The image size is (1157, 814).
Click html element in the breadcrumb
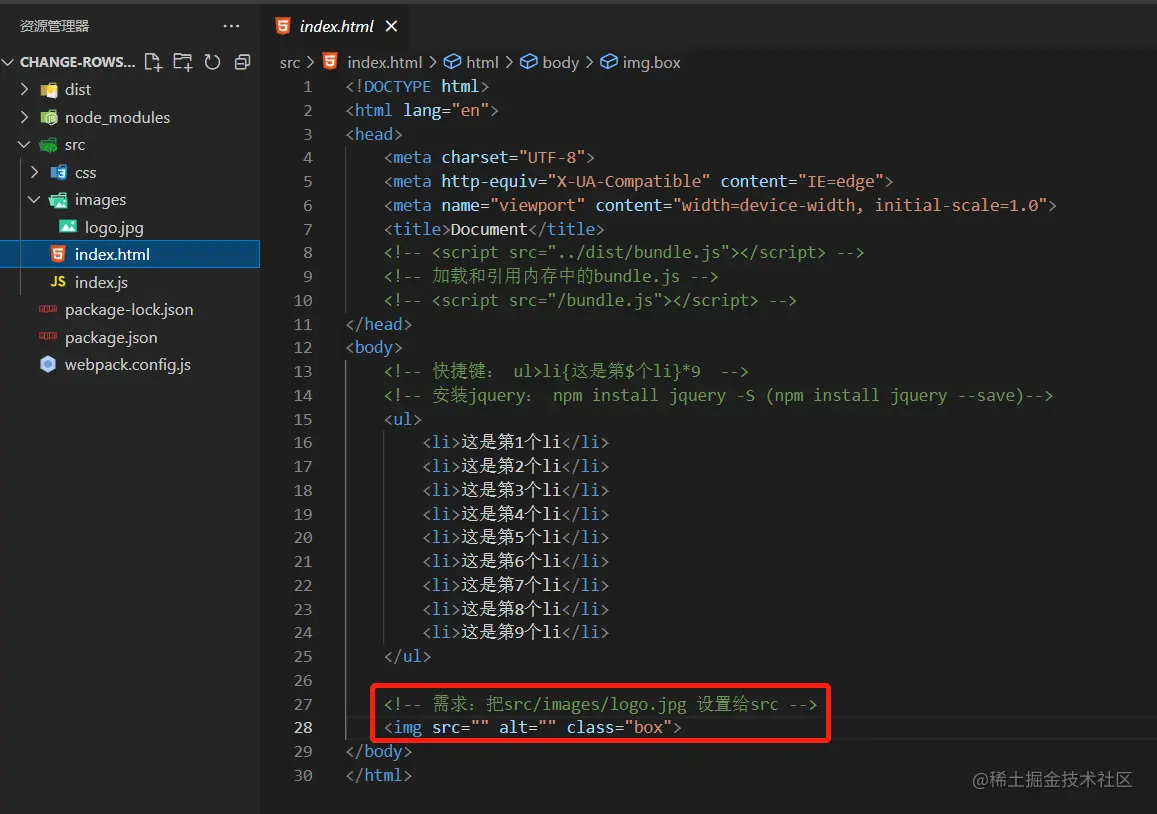pyautogui.click(x=483, y=63)
